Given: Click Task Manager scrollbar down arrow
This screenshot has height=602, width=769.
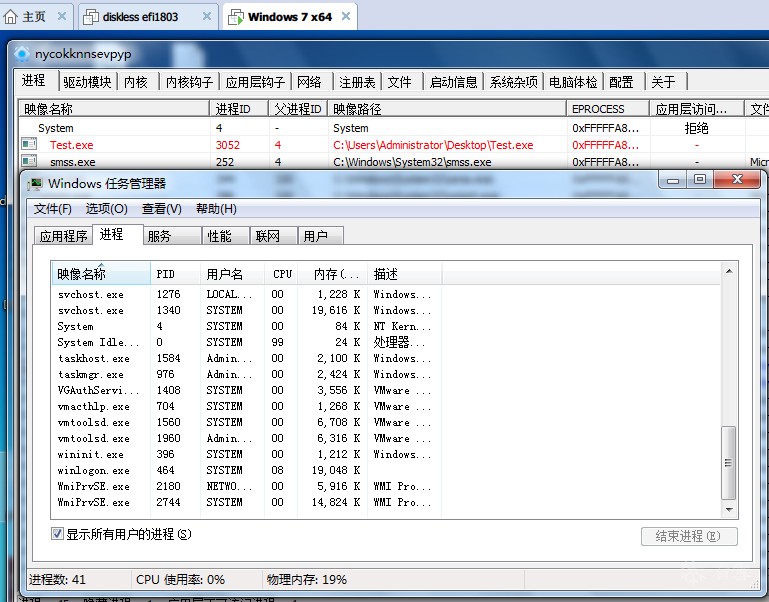Looking at the screenshot, I should click(729, 510).
